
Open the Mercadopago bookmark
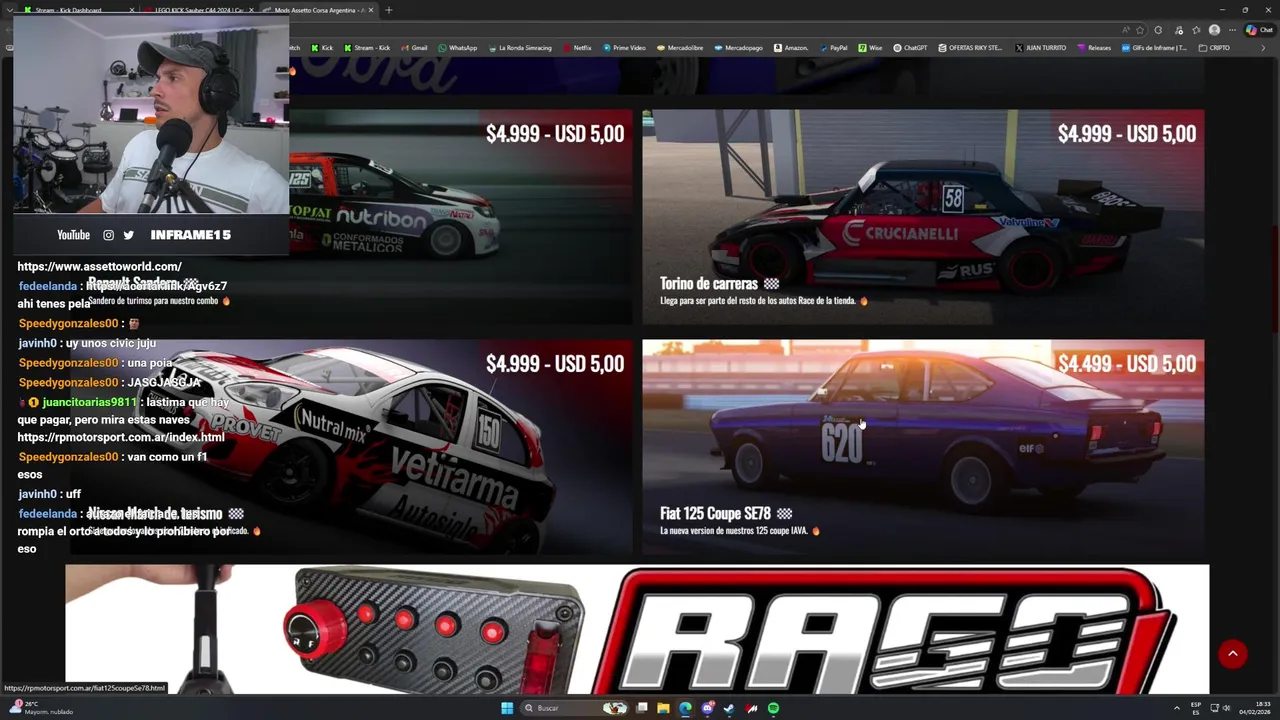tap(738, 48)
